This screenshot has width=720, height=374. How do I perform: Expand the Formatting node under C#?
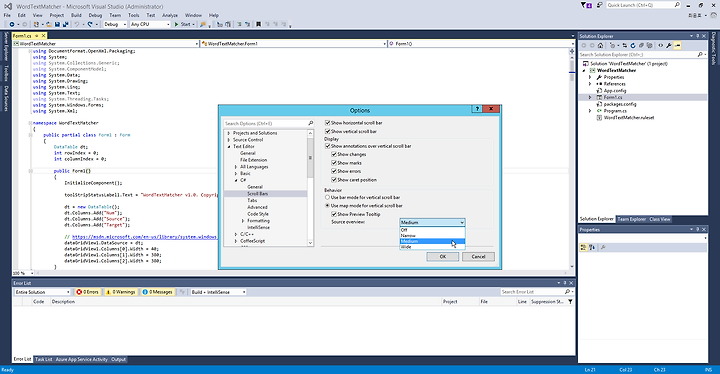[x=243, y=221]
